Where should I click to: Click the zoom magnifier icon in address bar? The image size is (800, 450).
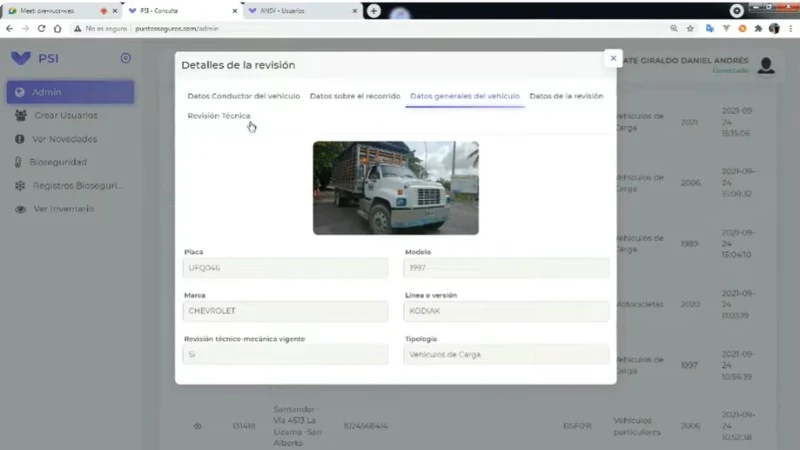point(674,29)
